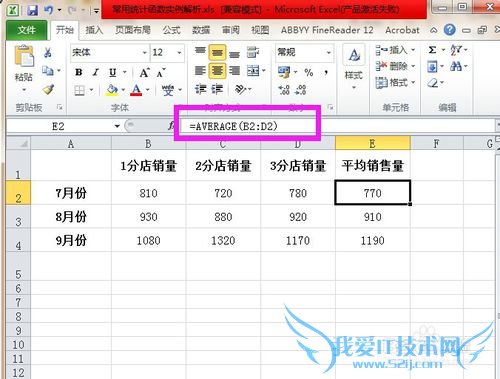Click the Sort and Filter icon

456,50
